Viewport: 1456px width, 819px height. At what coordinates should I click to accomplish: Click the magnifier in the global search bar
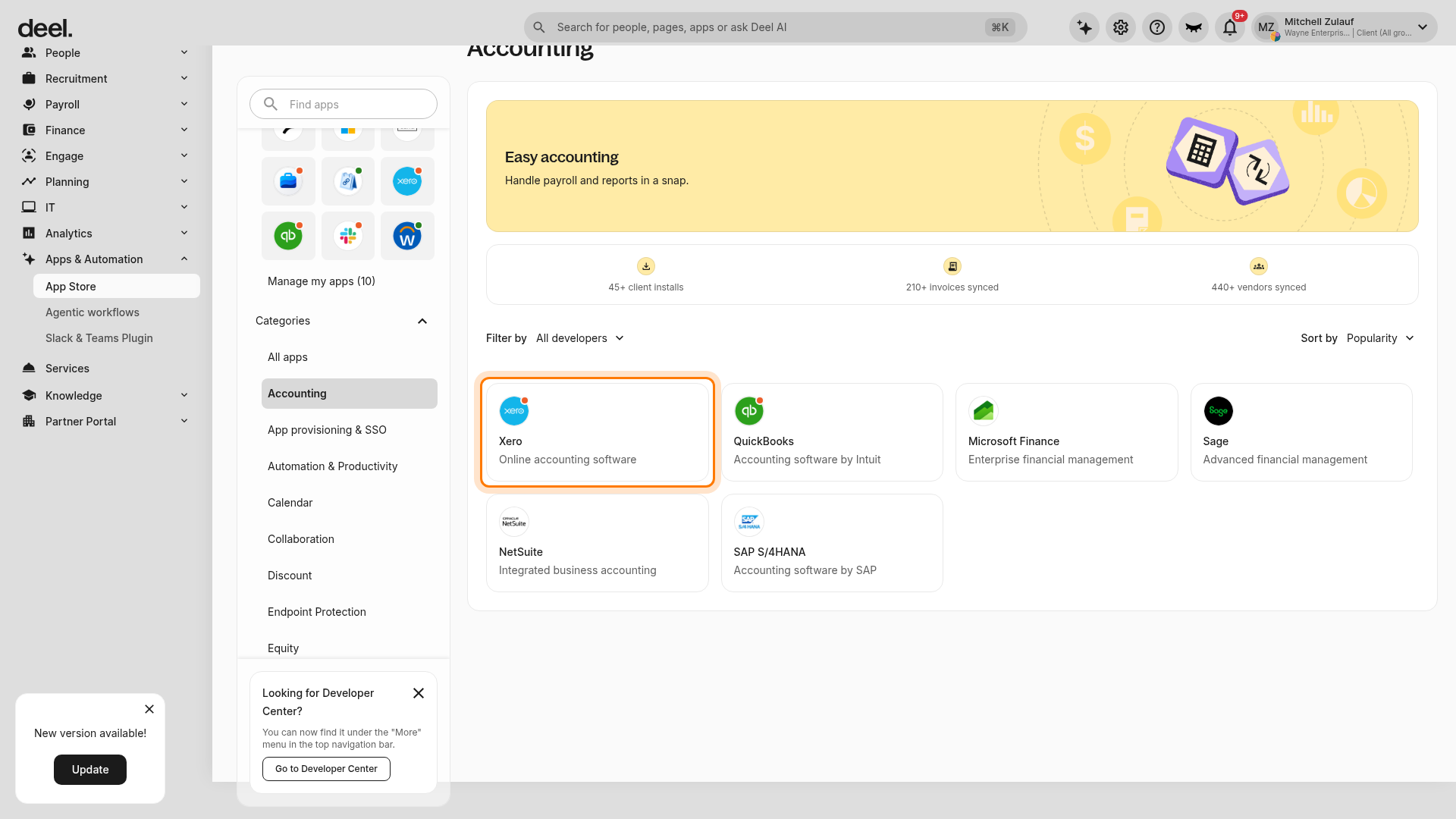539,27
